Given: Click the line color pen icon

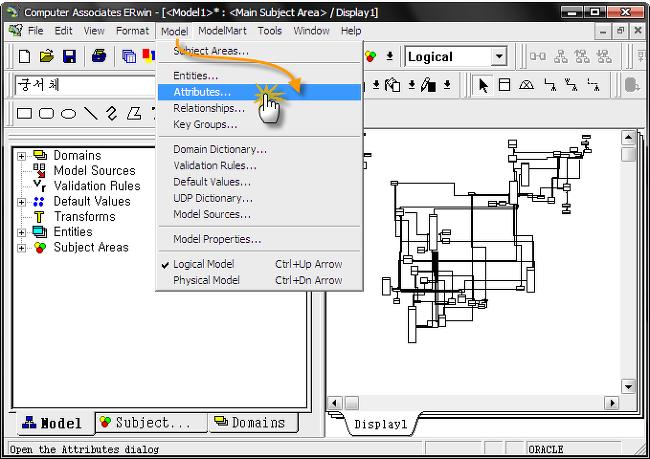Looking at the screenshot, I should point(428,85).
